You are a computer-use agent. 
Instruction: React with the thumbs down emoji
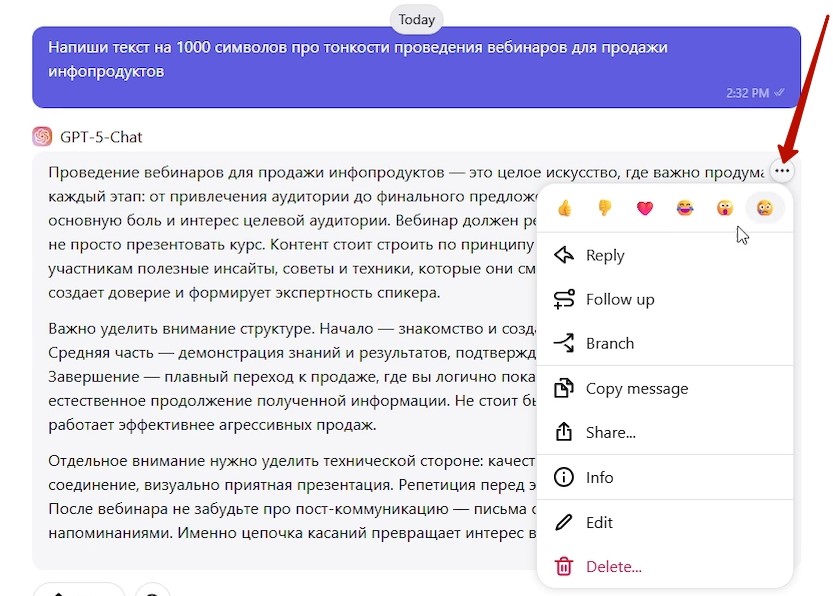(605, 208)
